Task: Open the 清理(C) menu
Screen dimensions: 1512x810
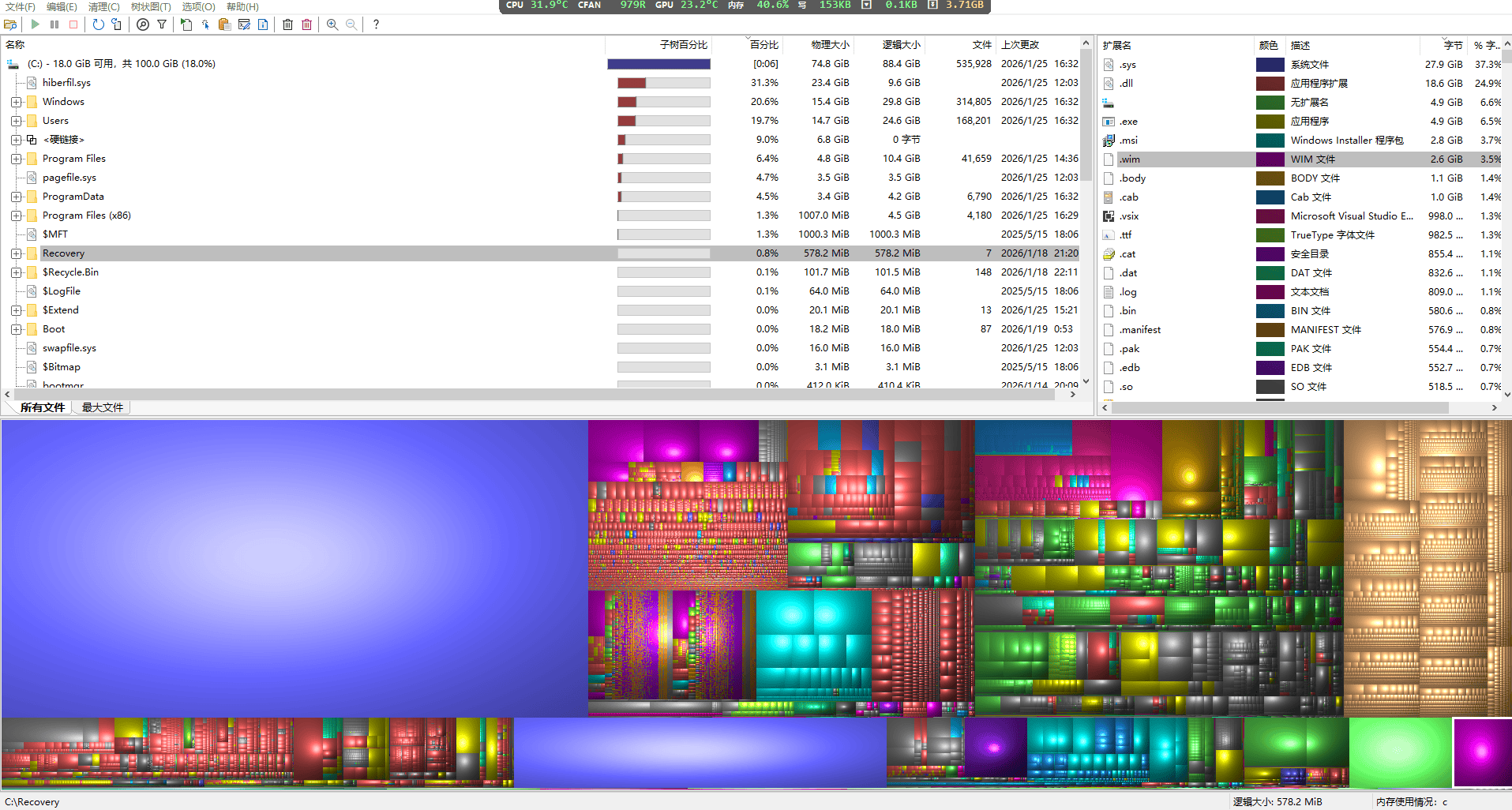Action: (103, 6)
